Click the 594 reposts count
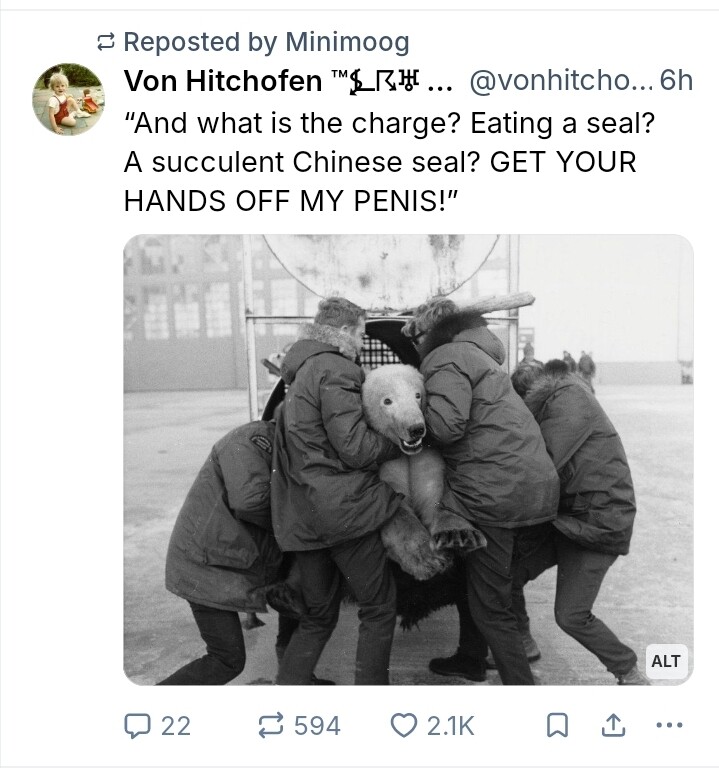The width and height of the screenshot is (719, 768). coord(317,725)
